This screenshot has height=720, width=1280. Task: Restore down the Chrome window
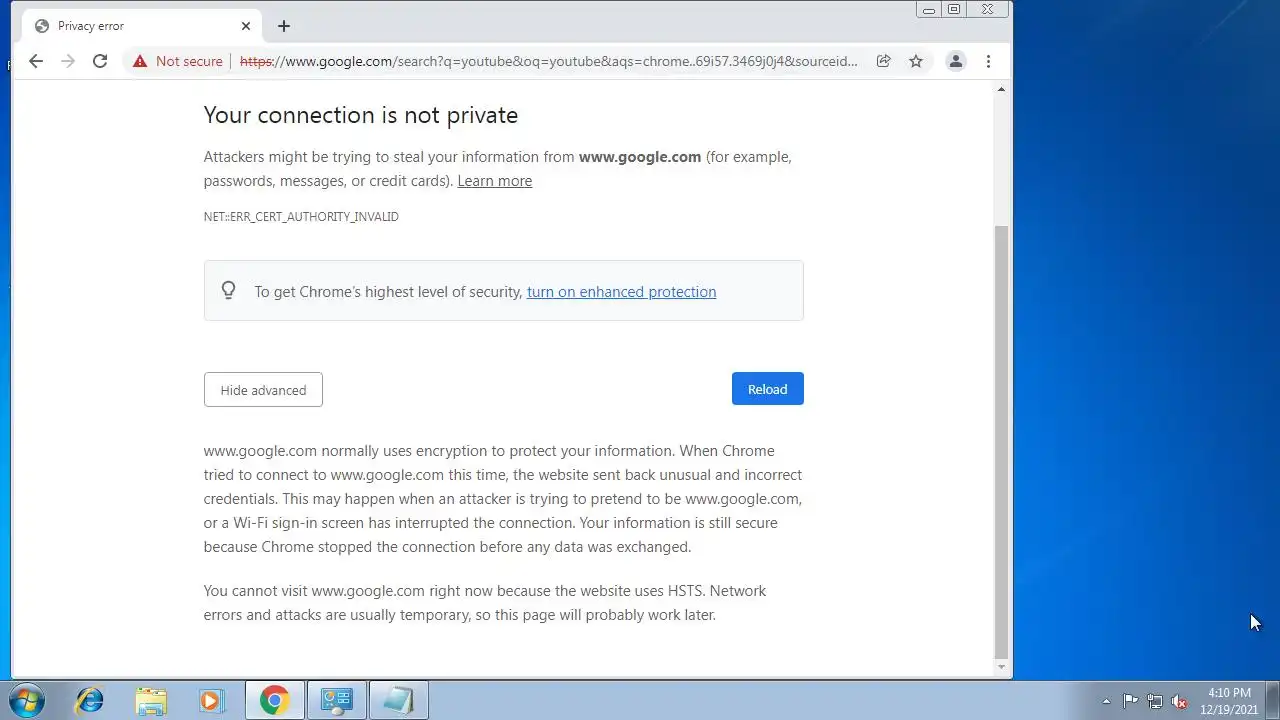pos(954,9)
